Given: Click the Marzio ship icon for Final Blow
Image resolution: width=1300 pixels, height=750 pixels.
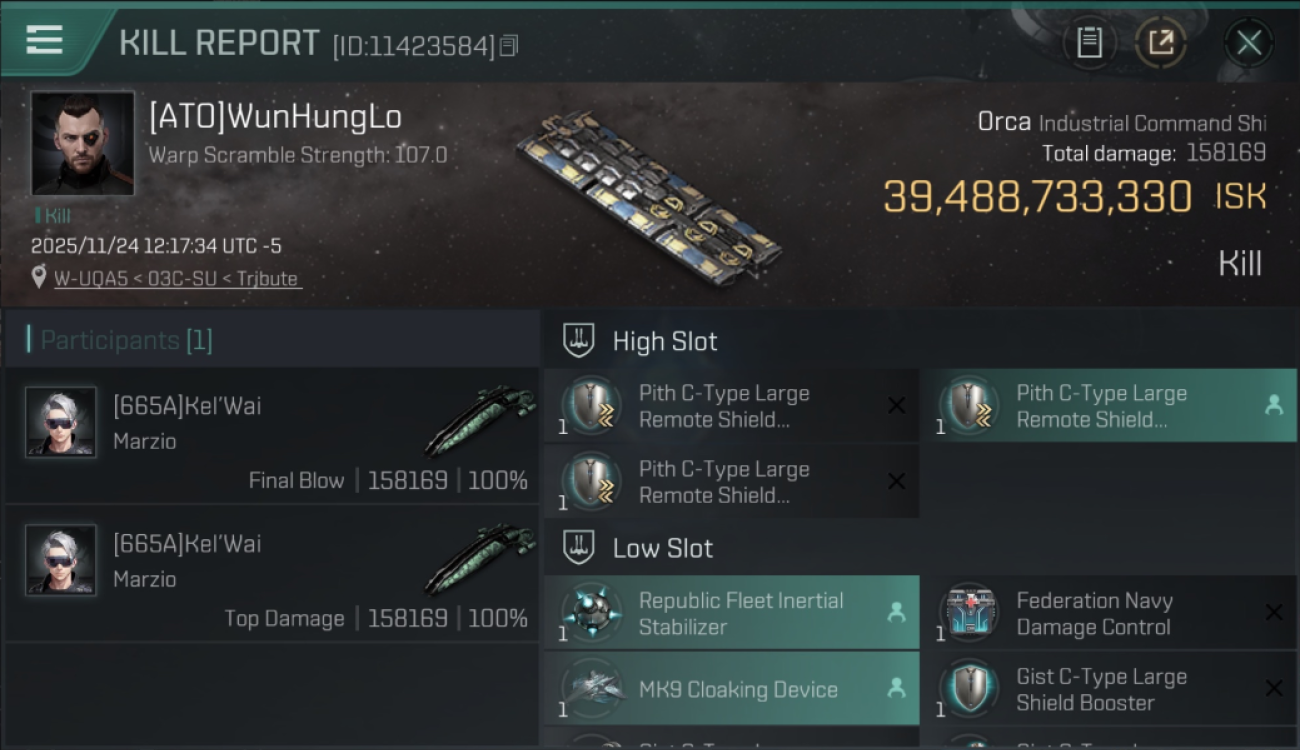Looking at the screenshot, I should click(x=480, y=422).
